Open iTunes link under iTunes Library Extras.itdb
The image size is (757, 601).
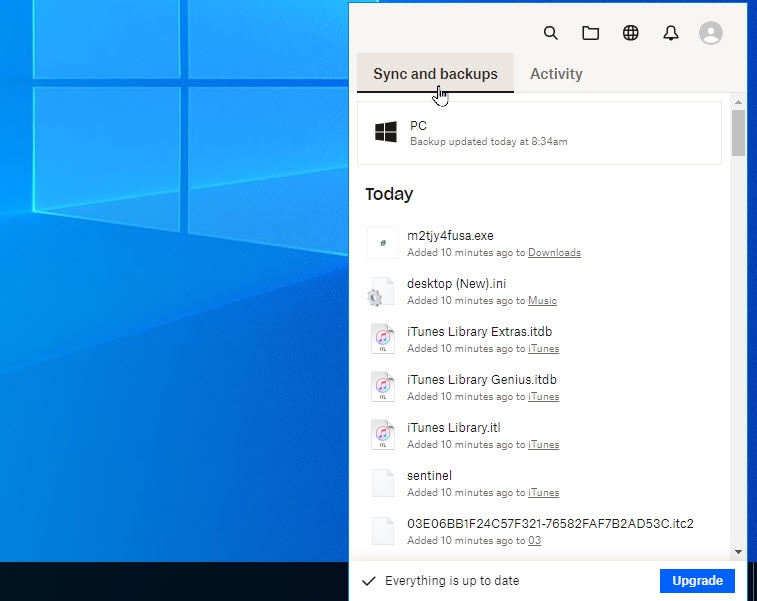pyautogui.click(x=543, y=349)
